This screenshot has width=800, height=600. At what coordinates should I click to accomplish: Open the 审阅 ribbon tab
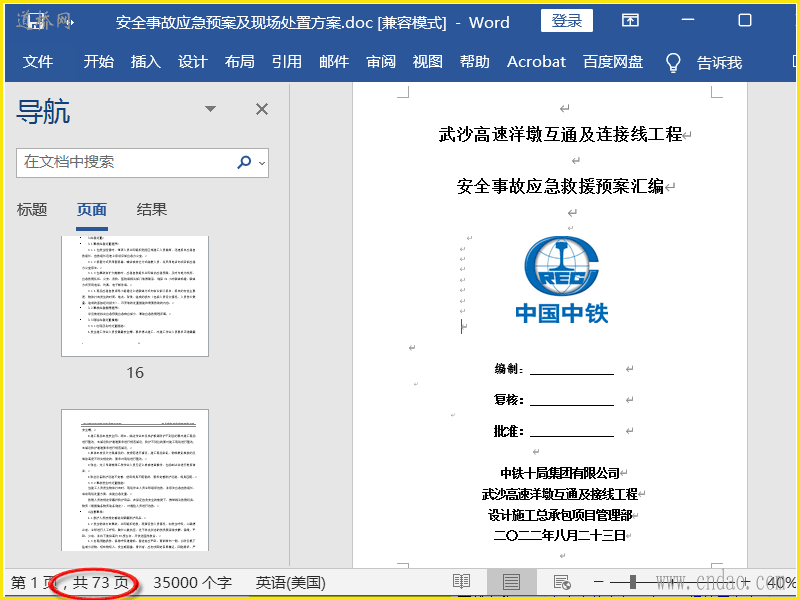tap(381, 62)
